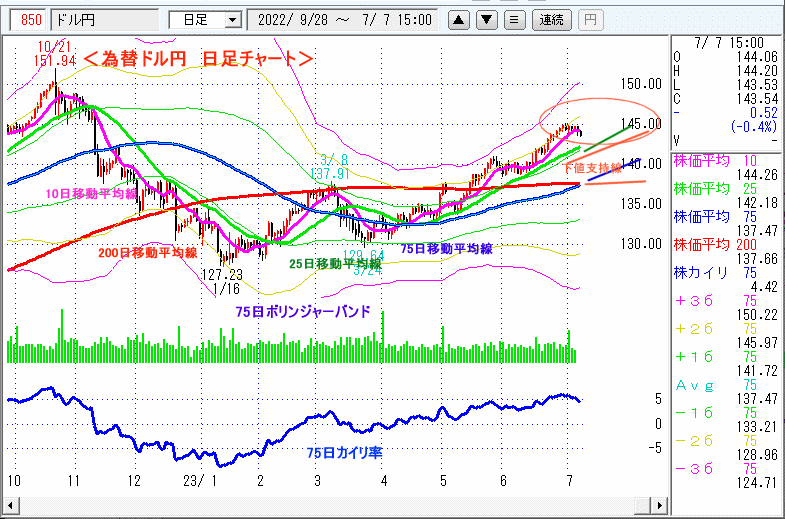
Task: Click the 円 button
Action: click(591, 20)
